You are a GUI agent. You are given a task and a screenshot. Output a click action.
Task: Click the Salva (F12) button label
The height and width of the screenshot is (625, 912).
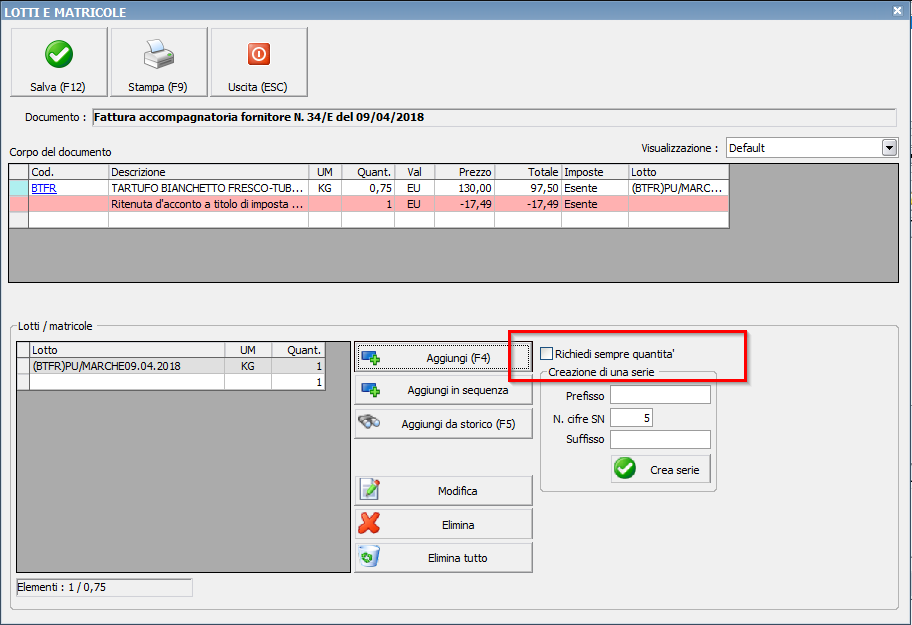[x=58, y=87]
